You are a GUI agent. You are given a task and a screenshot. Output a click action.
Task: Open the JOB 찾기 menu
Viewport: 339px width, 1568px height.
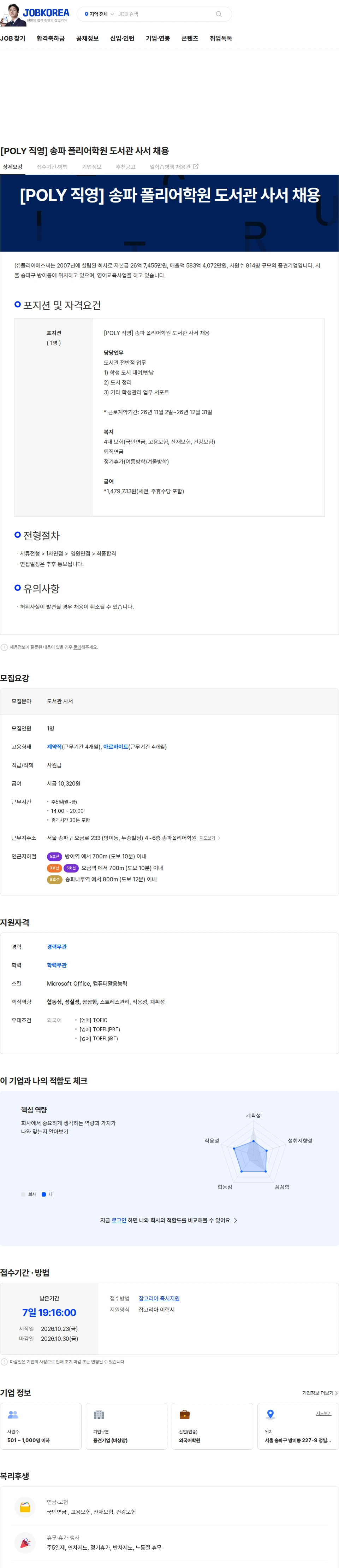tap(13, 39)
